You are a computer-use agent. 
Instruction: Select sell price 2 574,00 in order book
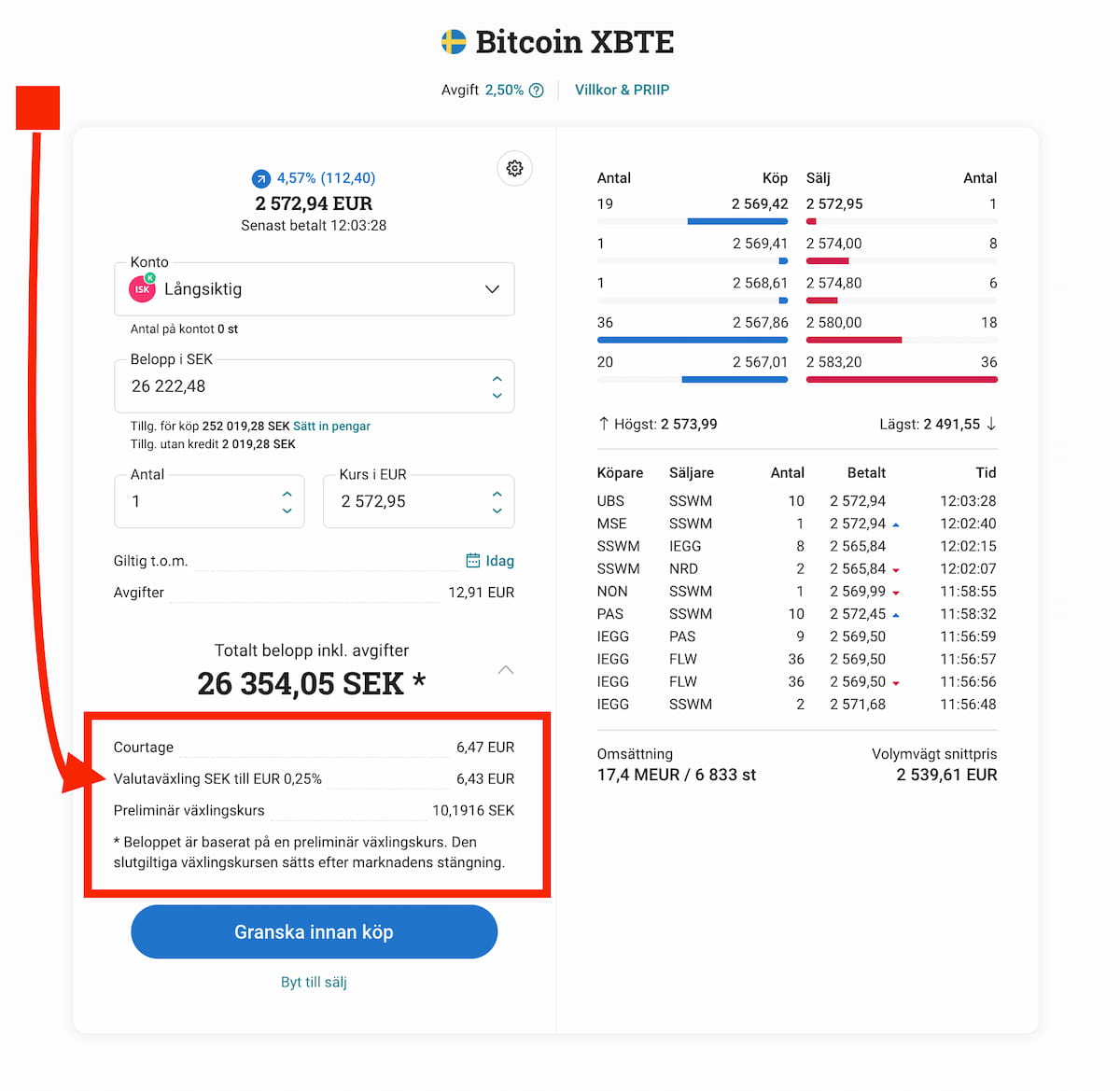833,244
